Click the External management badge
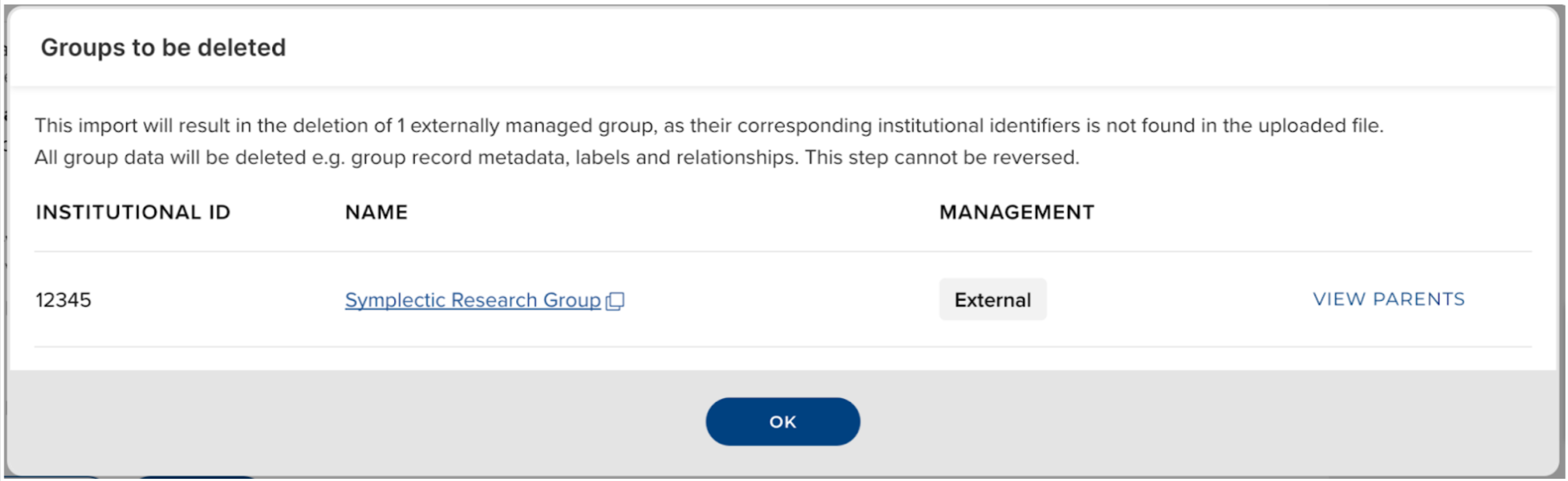 tap(992, 300)
